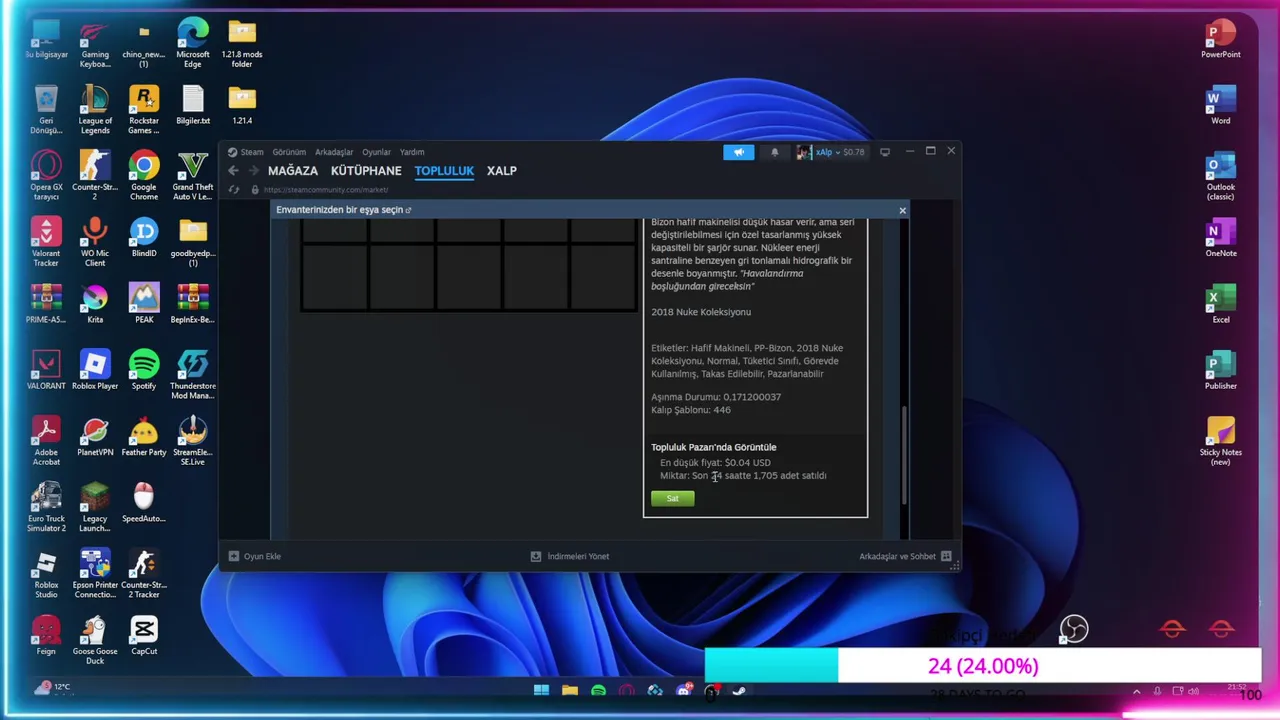Select the VALORANT desktop icon
The image size is (1280, 720).
pyautogui.click(x=46, y=369)
